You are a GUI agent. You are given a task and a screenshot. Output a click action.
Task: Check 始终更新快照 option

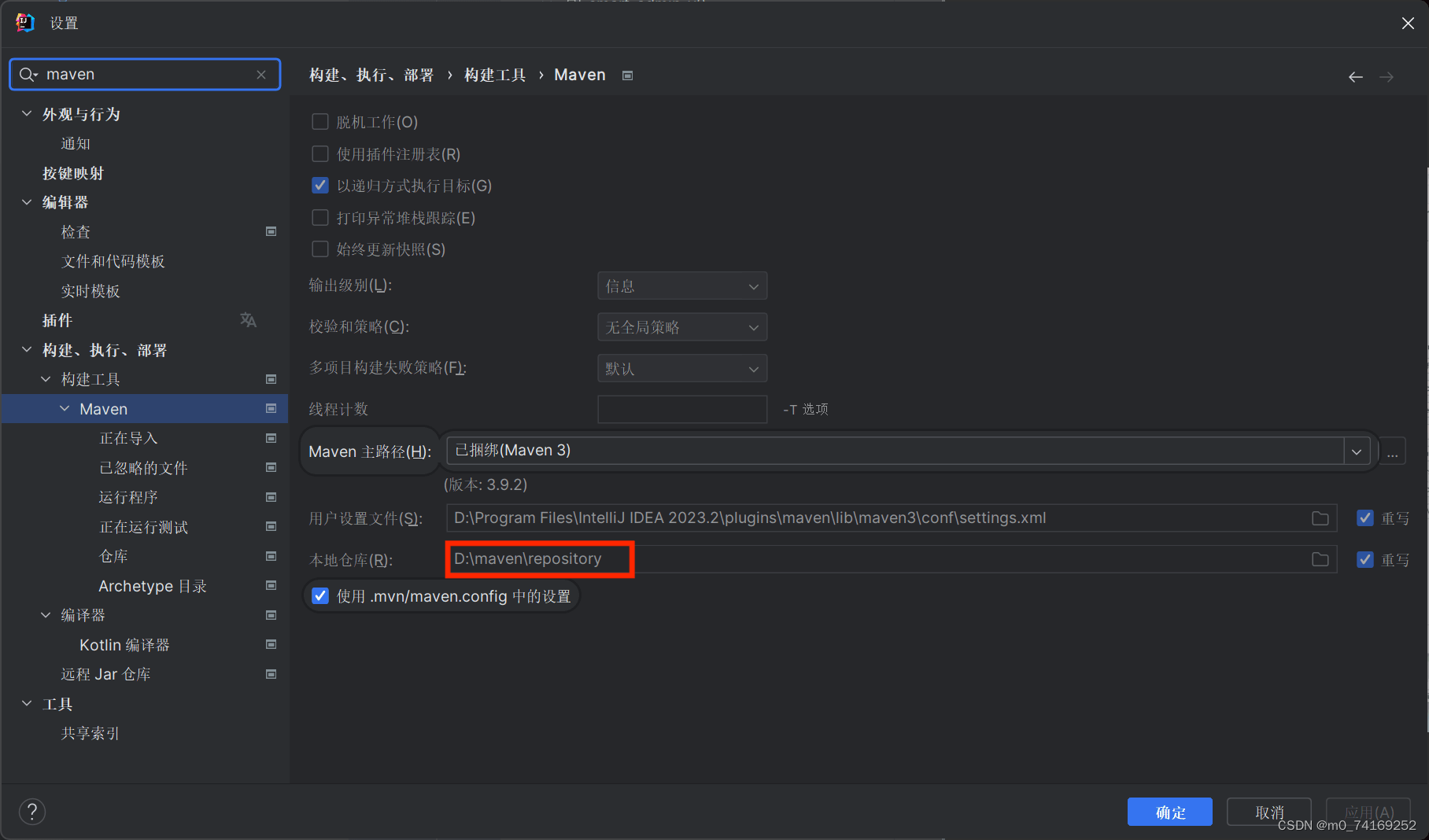[x=320, y=249]
